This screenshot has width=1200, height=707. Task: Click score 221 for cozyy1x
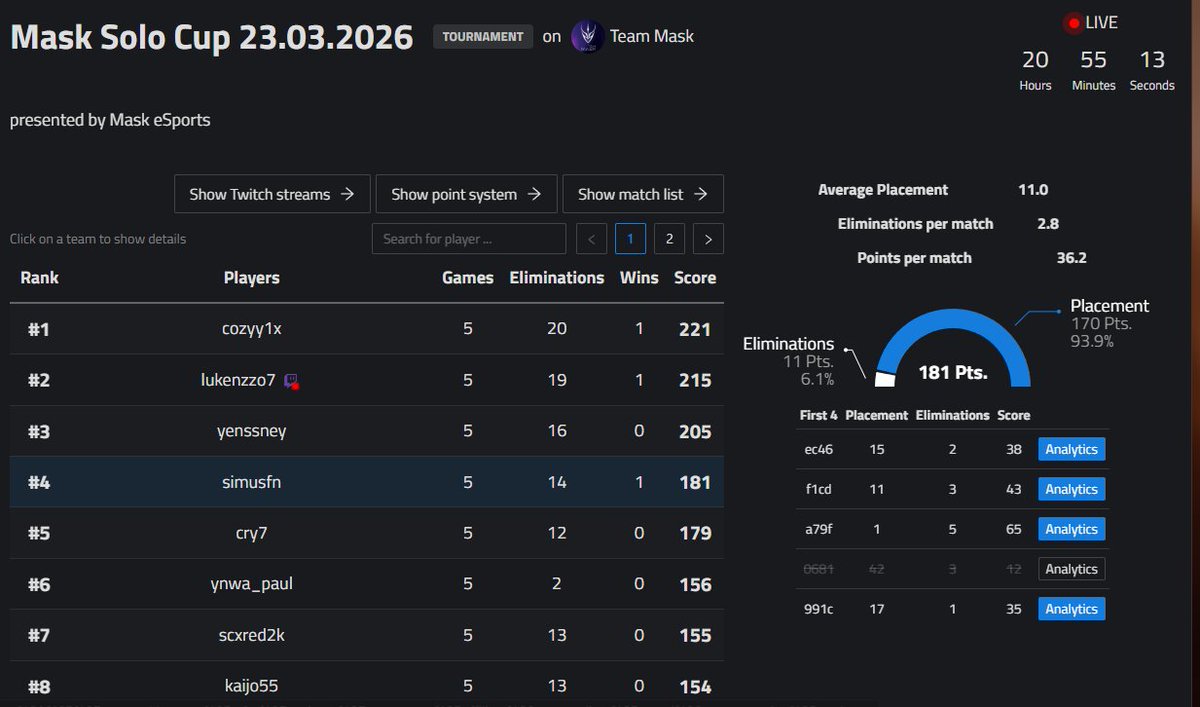pyautogui.click(x=694, y=329)
